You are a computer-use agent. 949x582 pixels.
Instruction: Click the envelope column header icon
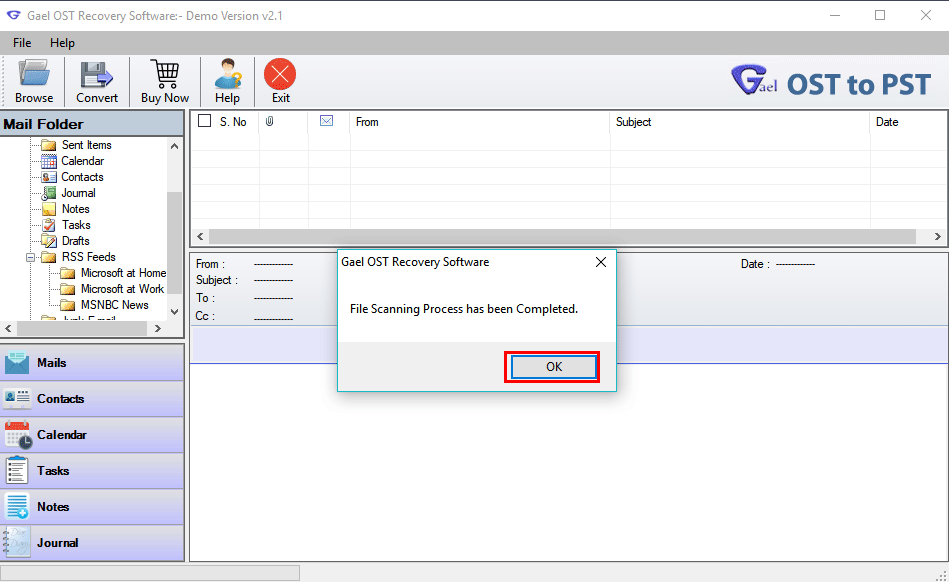326,121
